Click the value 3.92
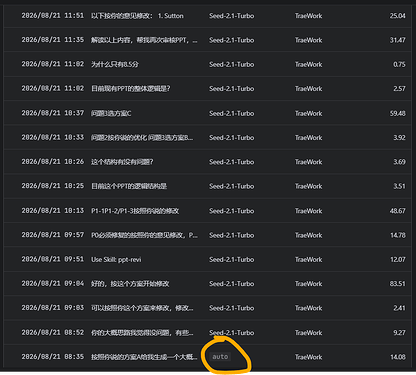Screen dimensions: 416x375 [399, 138]
